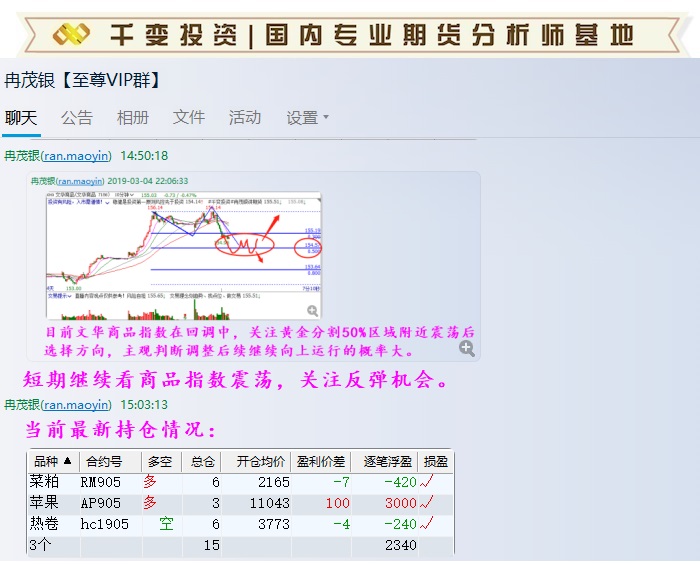Click the 合约号 column header
This screenshot has width=700, height=564.
point(104,462)
